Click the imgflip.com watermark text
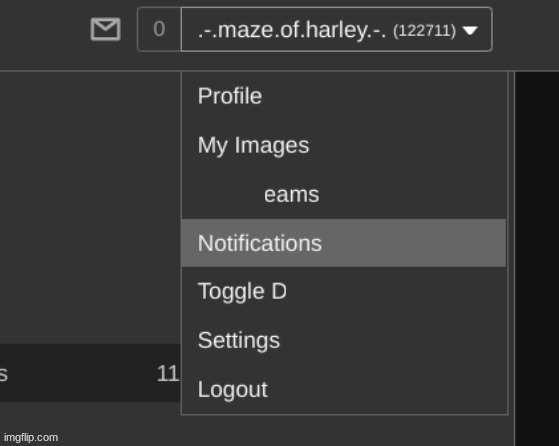The width and height of the screenshot is (559, 446). [31, 437]
